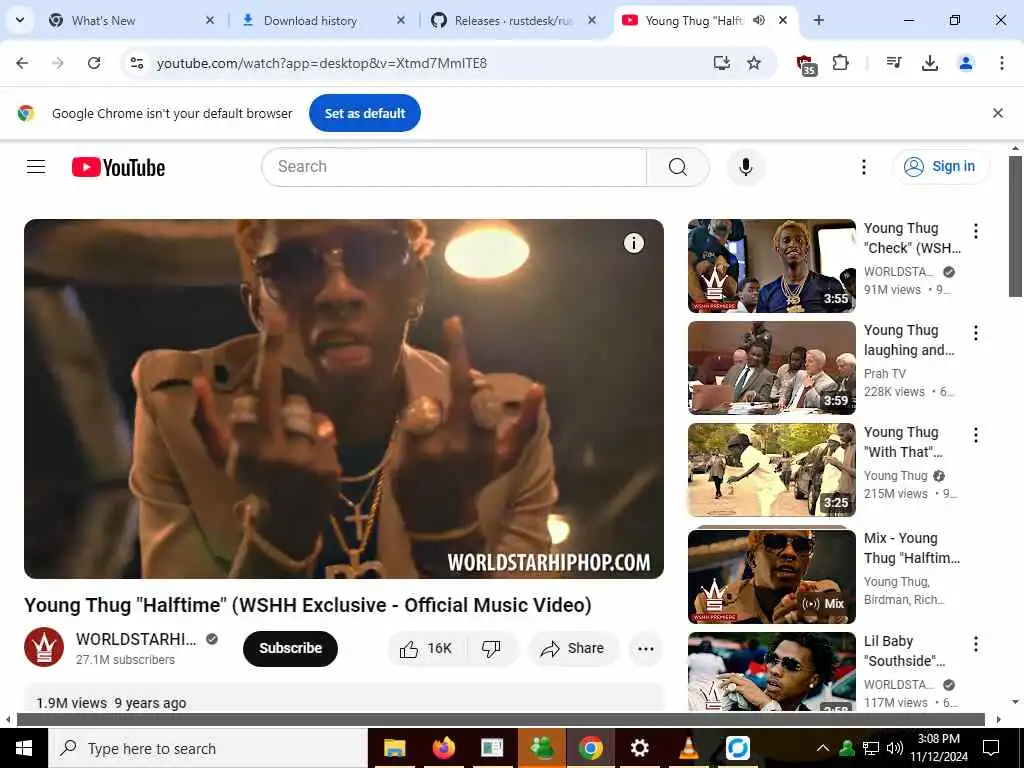
Task: Launch Firefox from the taskbar
Action: pos(443,748)
